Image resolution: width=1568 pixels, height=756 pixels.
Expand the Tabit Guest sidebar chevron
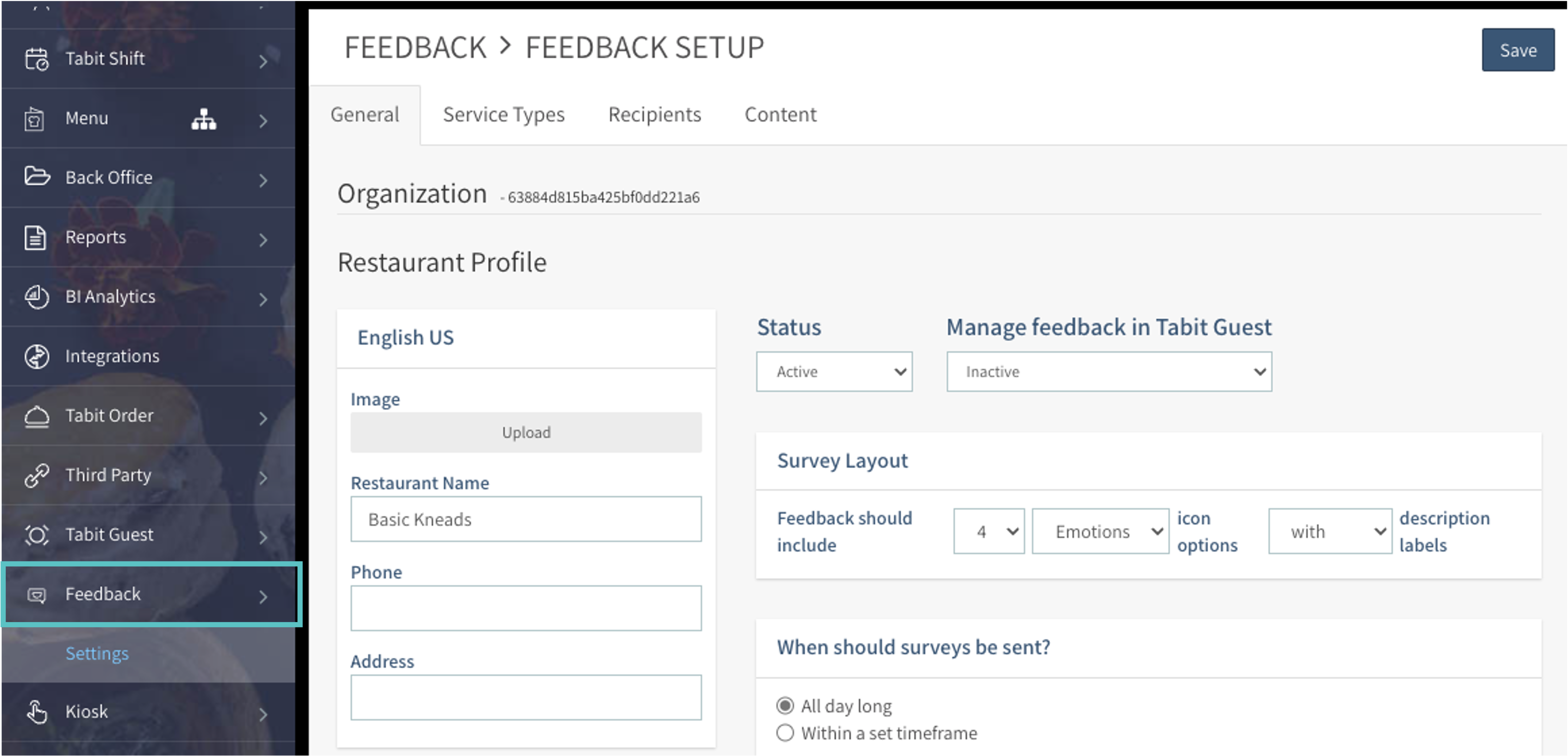pos(263,537)
